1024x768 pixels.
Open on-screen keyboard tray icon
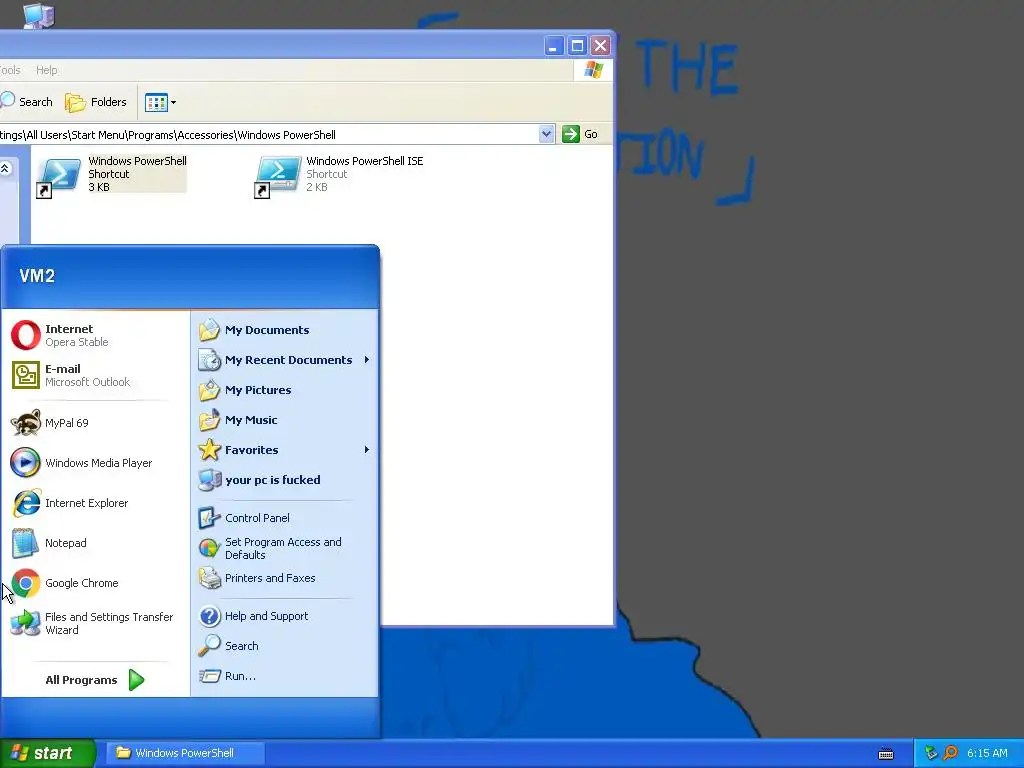tap(886, 754)
